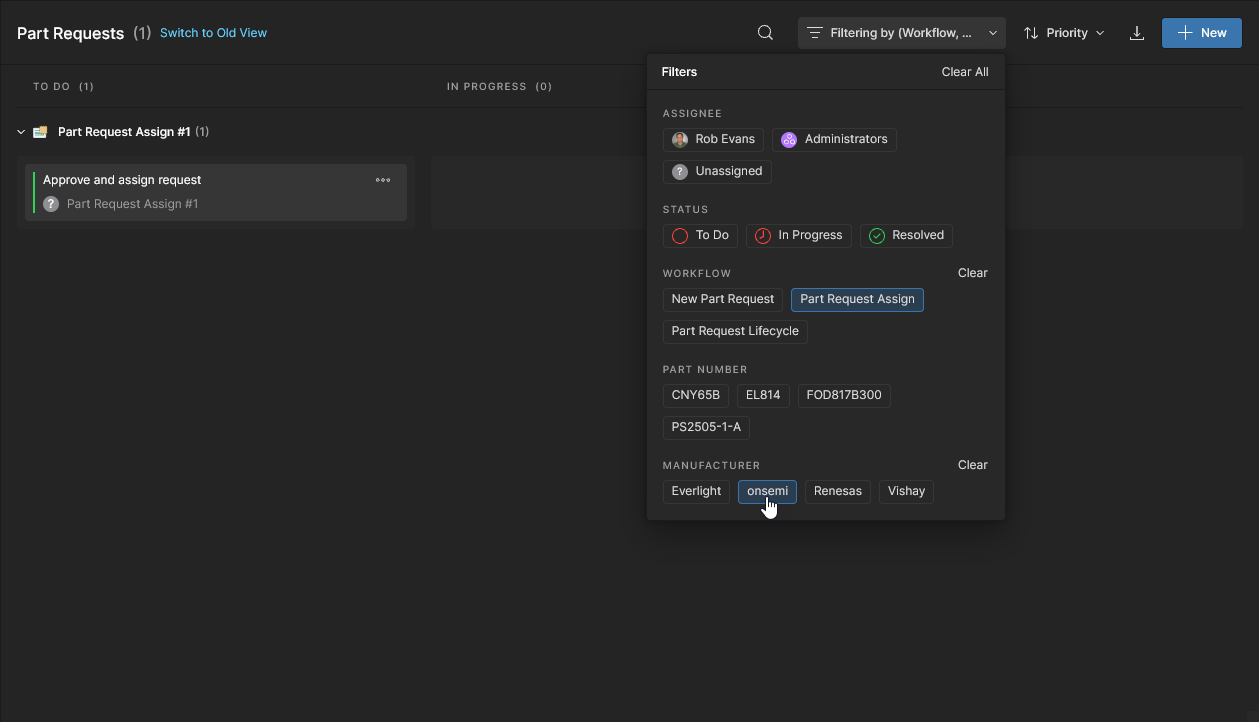This screenshot has width=1259, height=722.
Task: Open the Priority sort dropdown
Action: [1064, 33]
